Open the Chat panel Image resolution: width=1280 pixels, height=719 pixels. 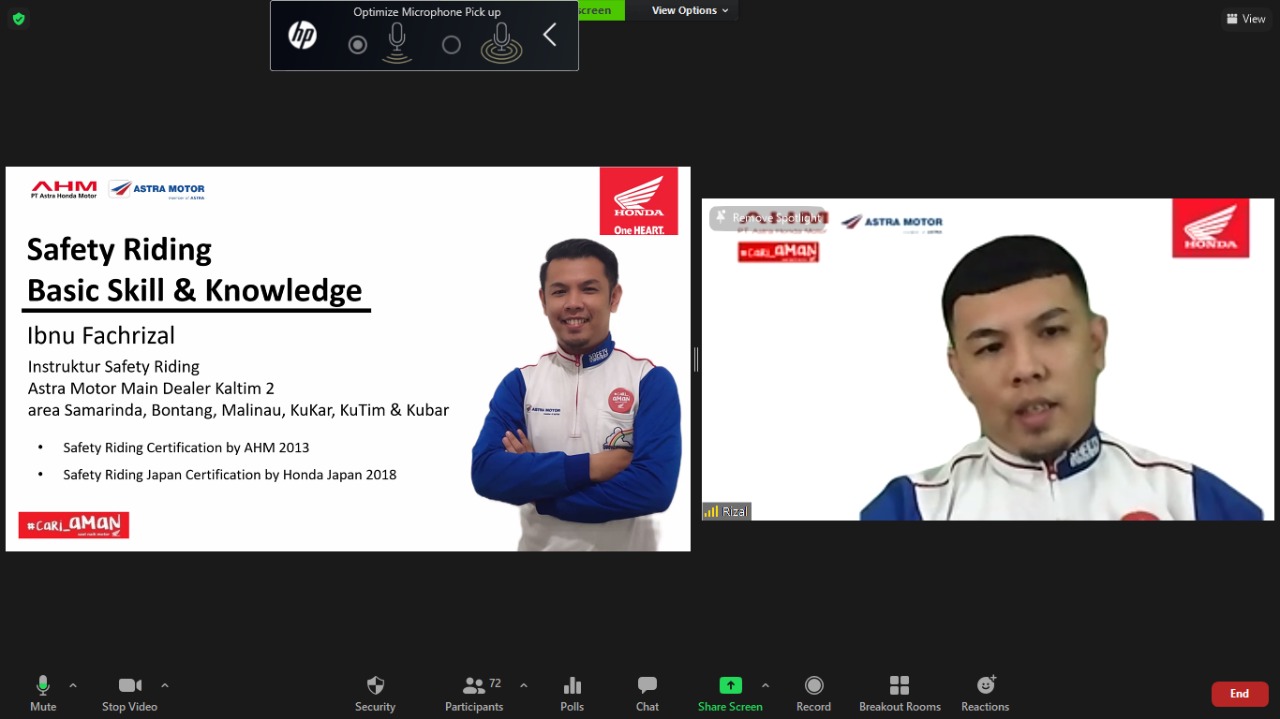tap(647, 693)
